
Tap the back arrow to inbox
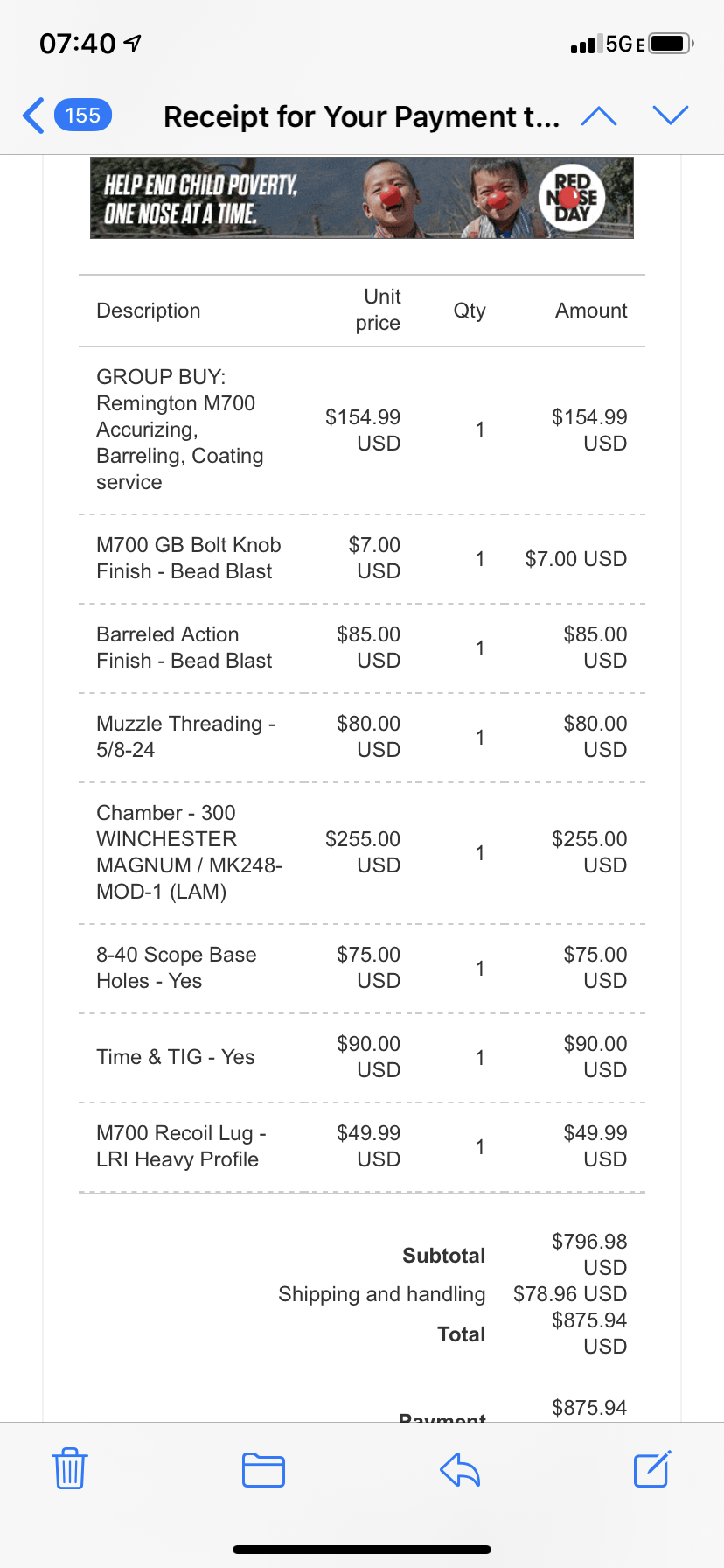pos(33,115)
